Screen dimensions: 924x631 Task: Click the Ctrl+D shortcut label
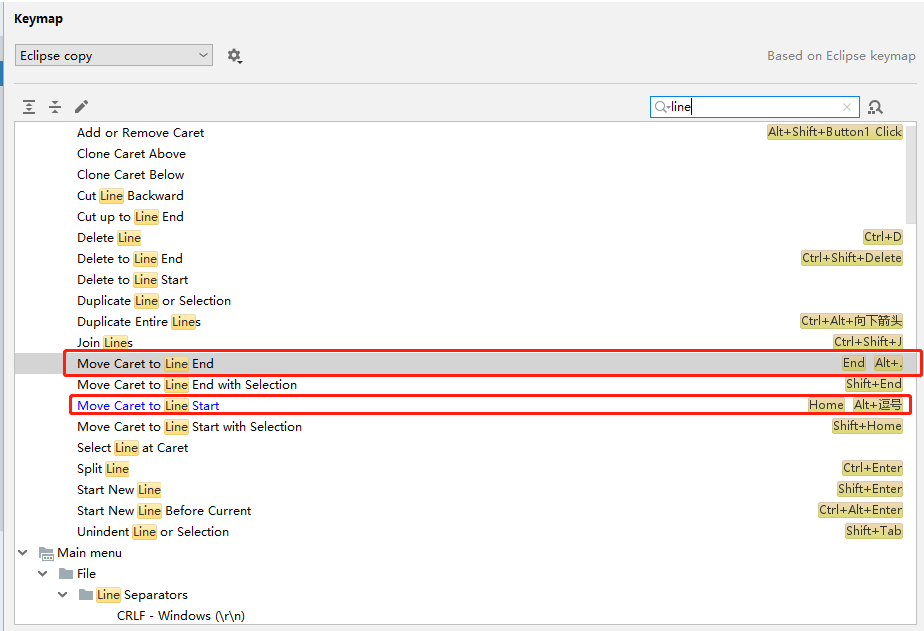pyautogui.click(x=883, y=237)
